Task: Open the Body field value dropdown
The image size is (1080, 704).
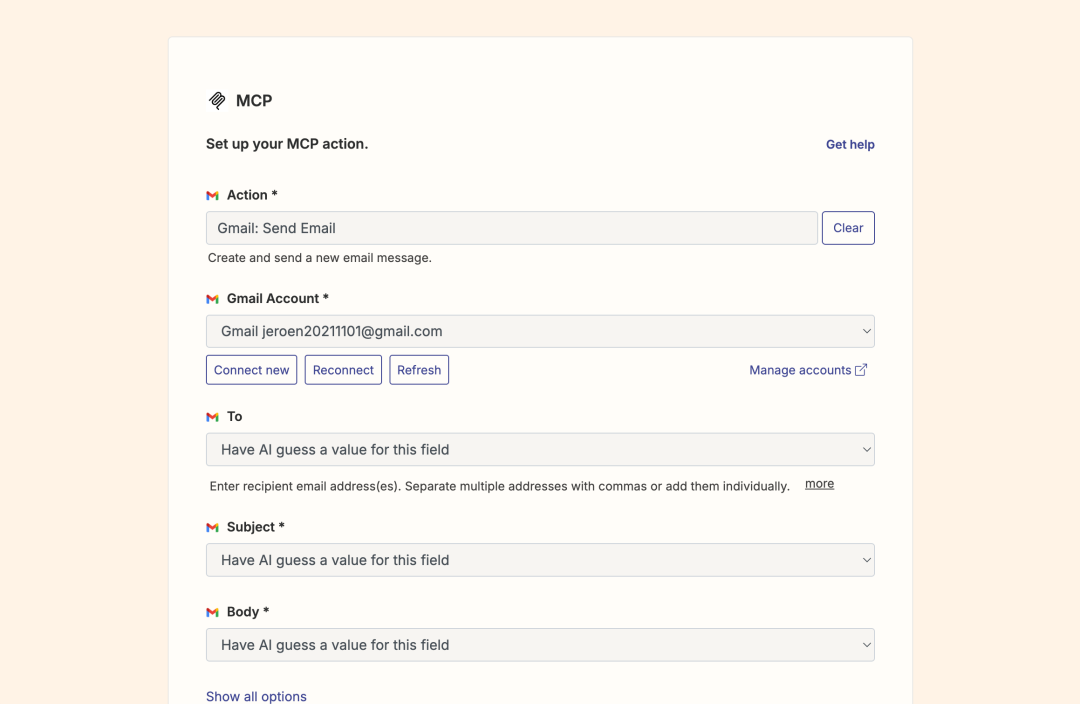Action: [540, 645]
